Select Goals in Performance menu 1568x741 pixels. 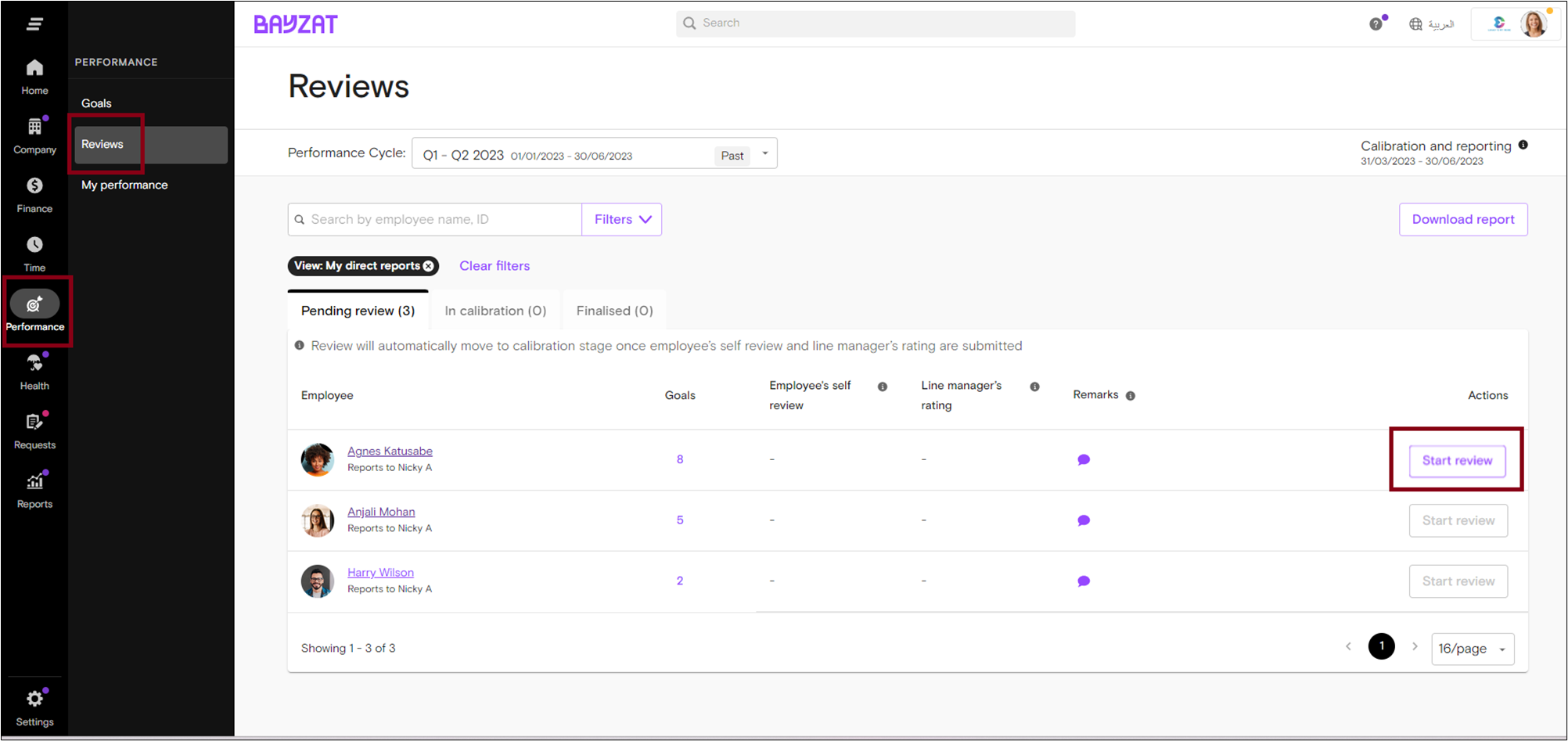[97, 103]
